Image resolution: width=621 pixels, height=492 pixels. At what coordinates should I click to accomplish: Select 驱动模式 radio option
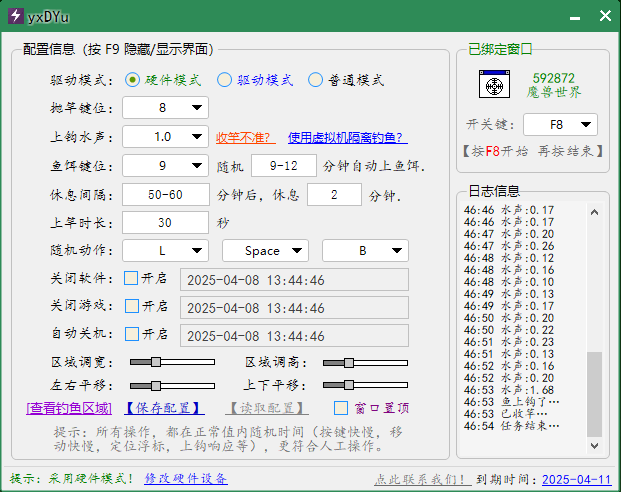coord(225,80)
